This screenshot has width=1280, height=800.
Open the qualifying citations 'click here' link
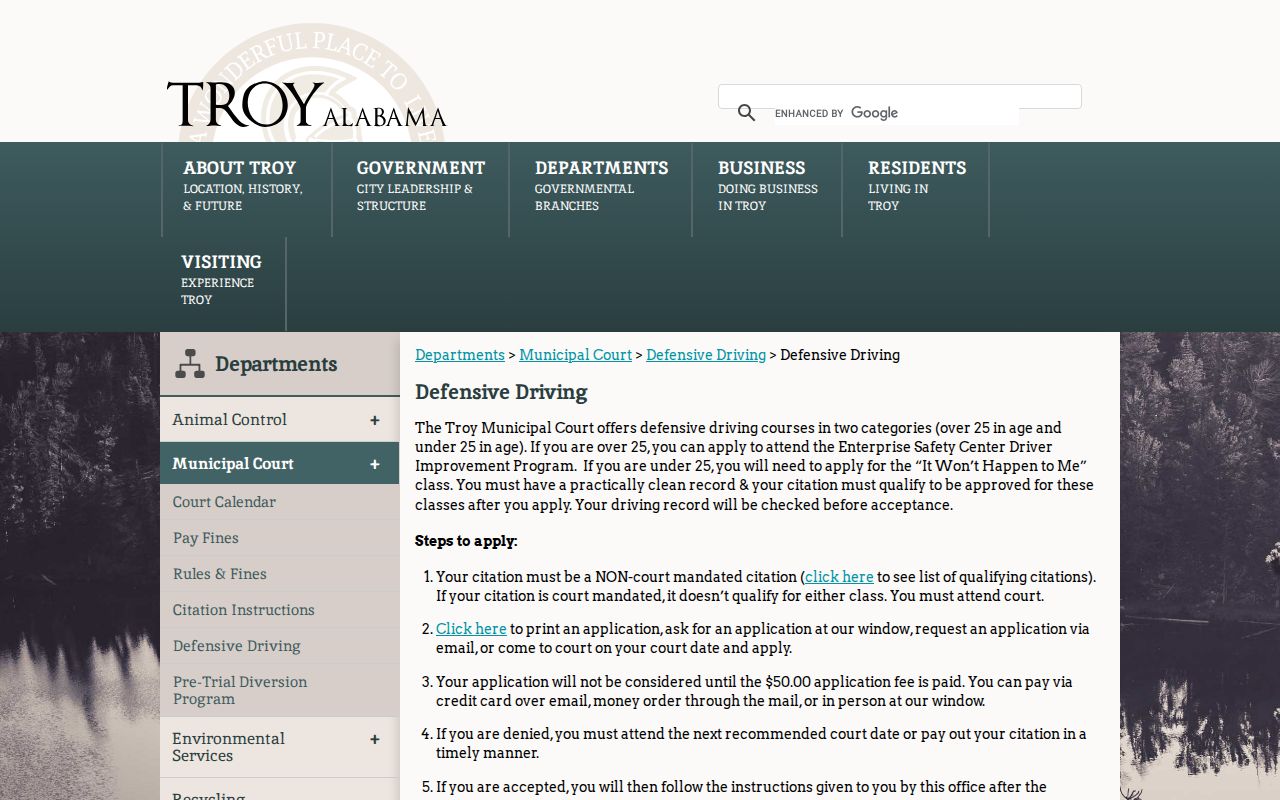click(x=839, y=577)
